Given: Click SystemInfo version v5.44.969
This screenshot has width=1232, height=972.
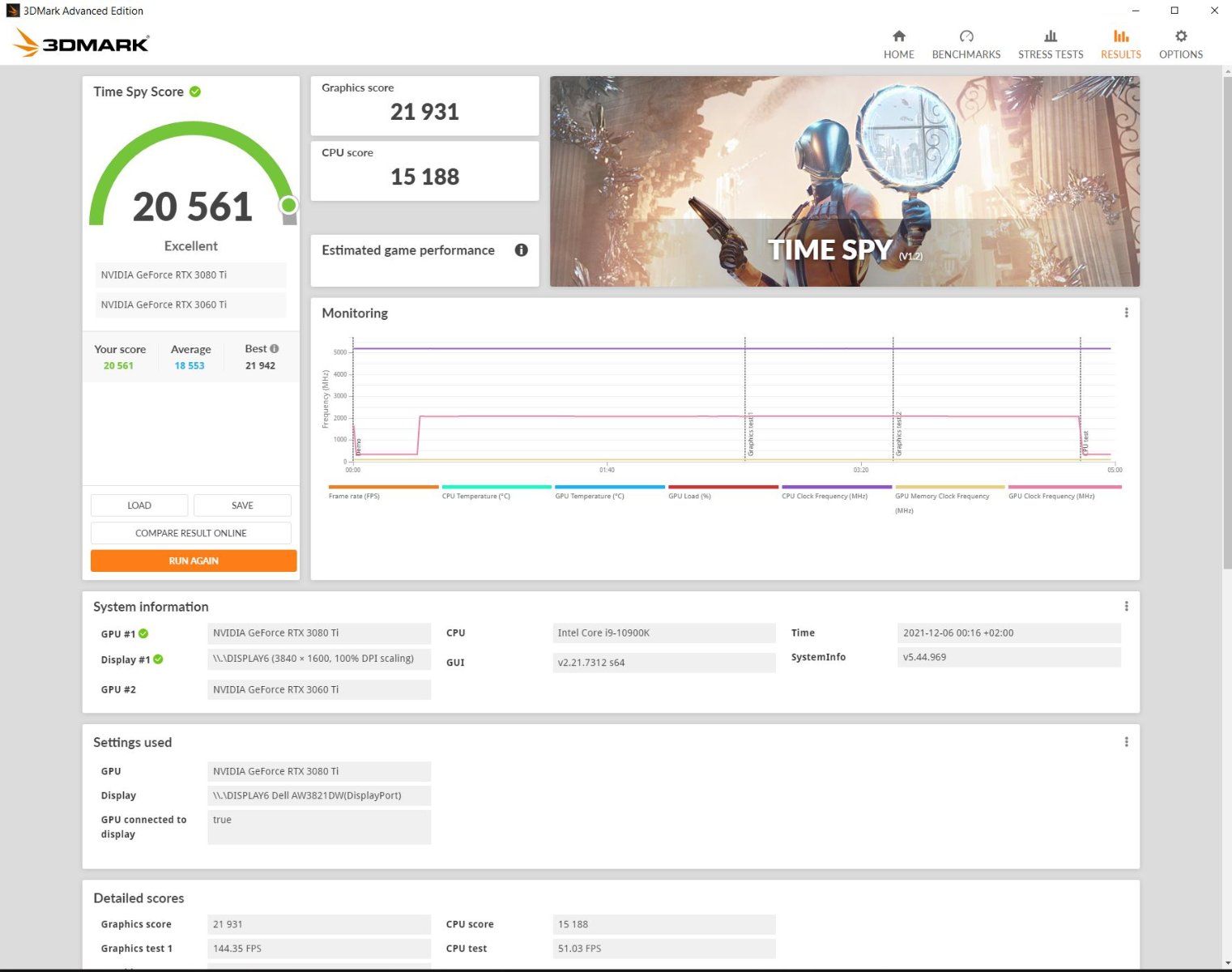Looking at the screenshot, I should pyautogui.click(x=1009, y=657).
